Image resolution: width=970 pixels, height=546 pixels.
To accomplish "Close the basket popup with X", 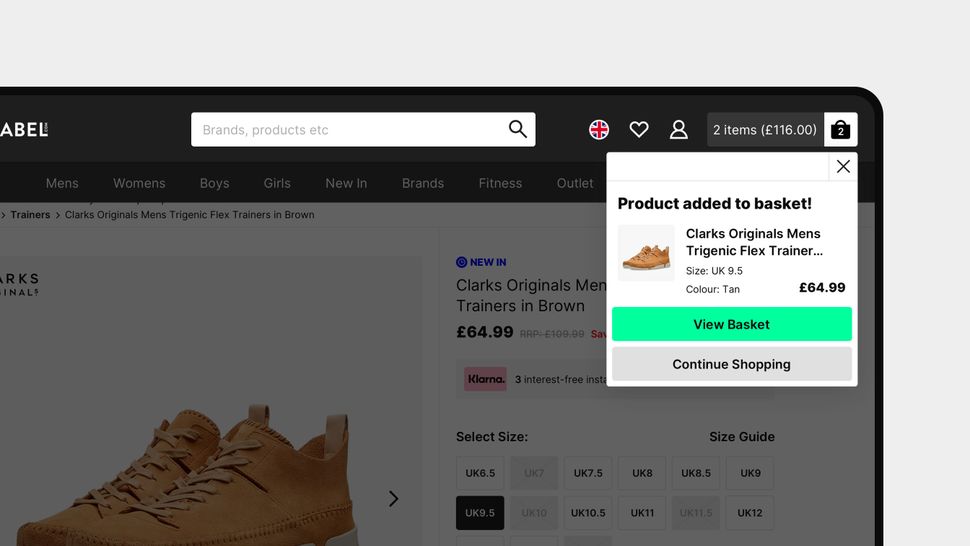I will coord(843,166).
